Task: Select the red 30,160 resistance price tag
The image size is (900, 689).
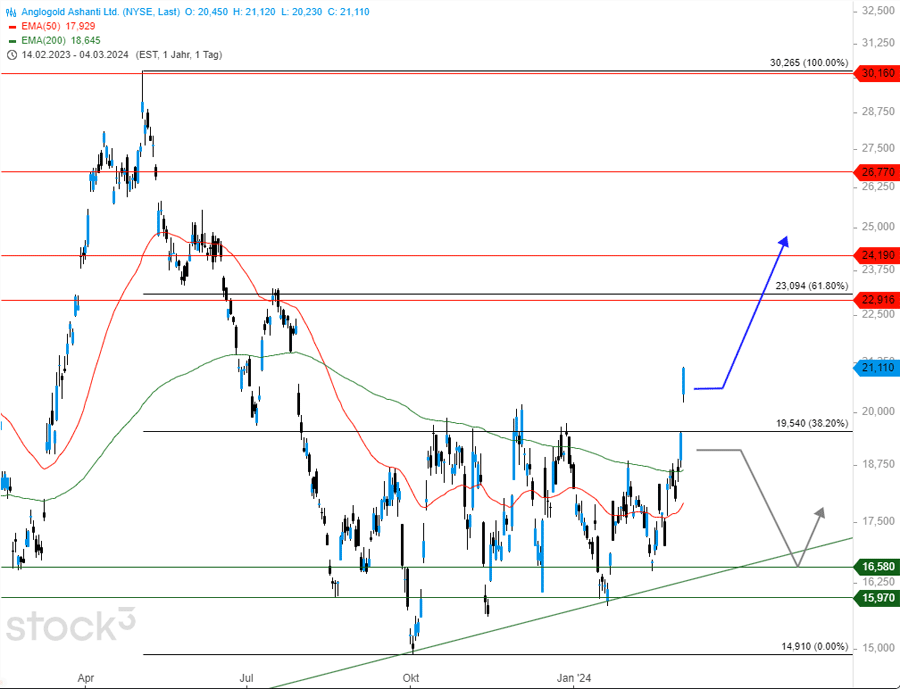Action: pos(877,73)
